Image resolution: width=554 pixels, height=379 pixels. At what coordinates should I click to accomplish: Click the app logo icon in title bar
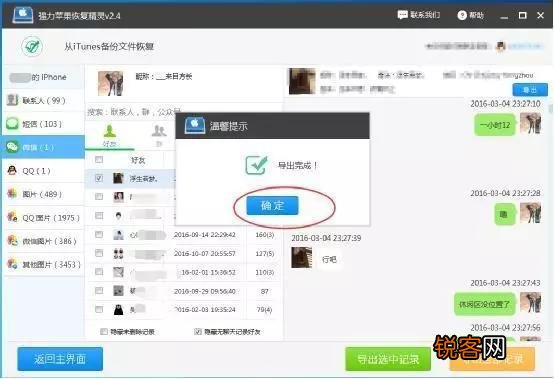click(x=22, y=15)
